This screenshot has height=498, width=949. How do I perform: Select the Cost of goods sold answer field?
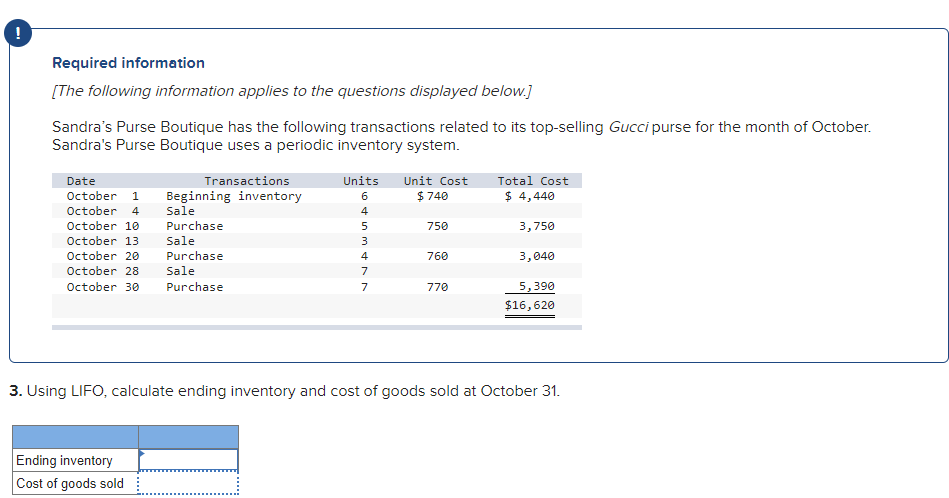click(x=188, y=483)
